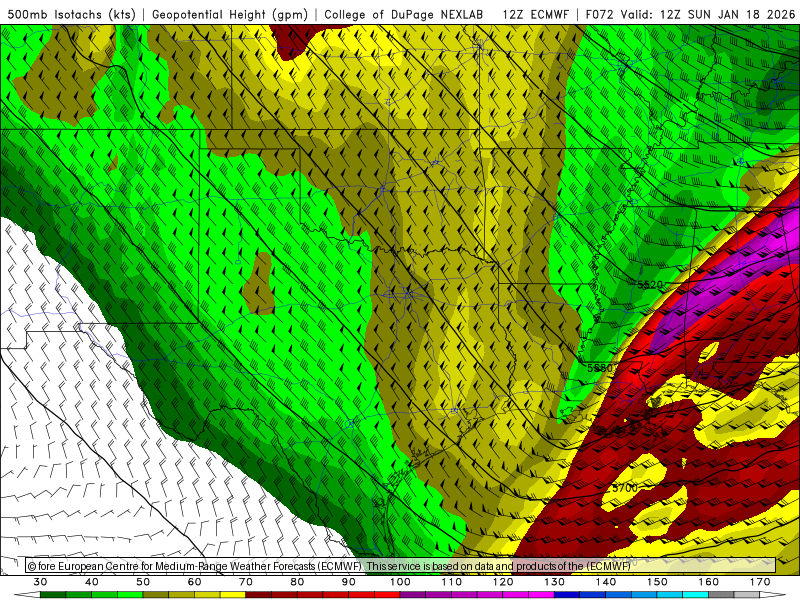Select the olive swatch just above 50
The image size is (800, 600).
[156, 595]
